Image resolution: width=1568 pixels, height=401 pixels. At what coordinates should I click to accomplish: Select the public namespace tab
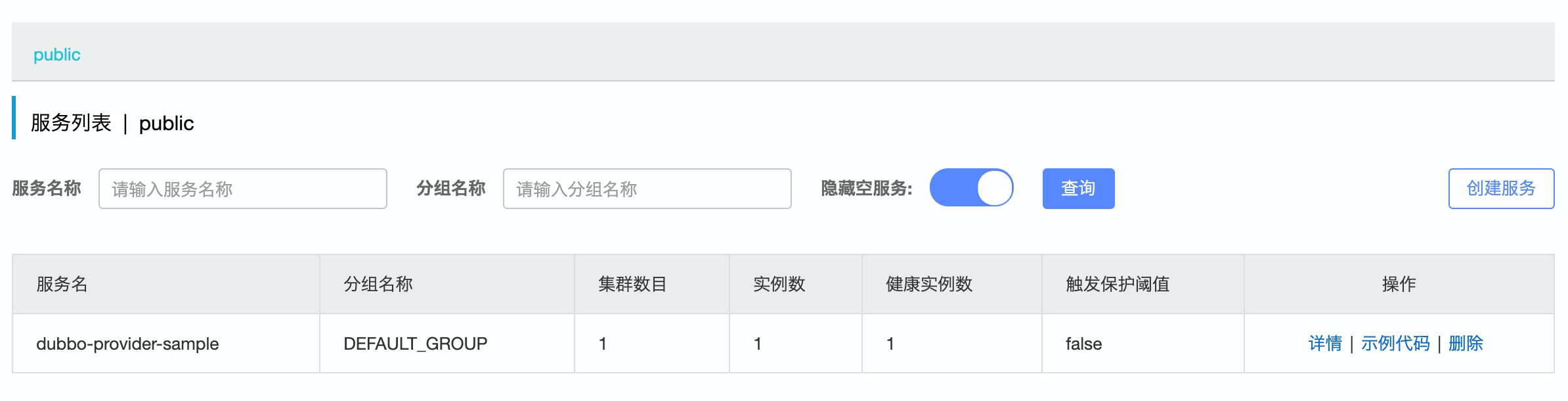click(x=57, y=55)
